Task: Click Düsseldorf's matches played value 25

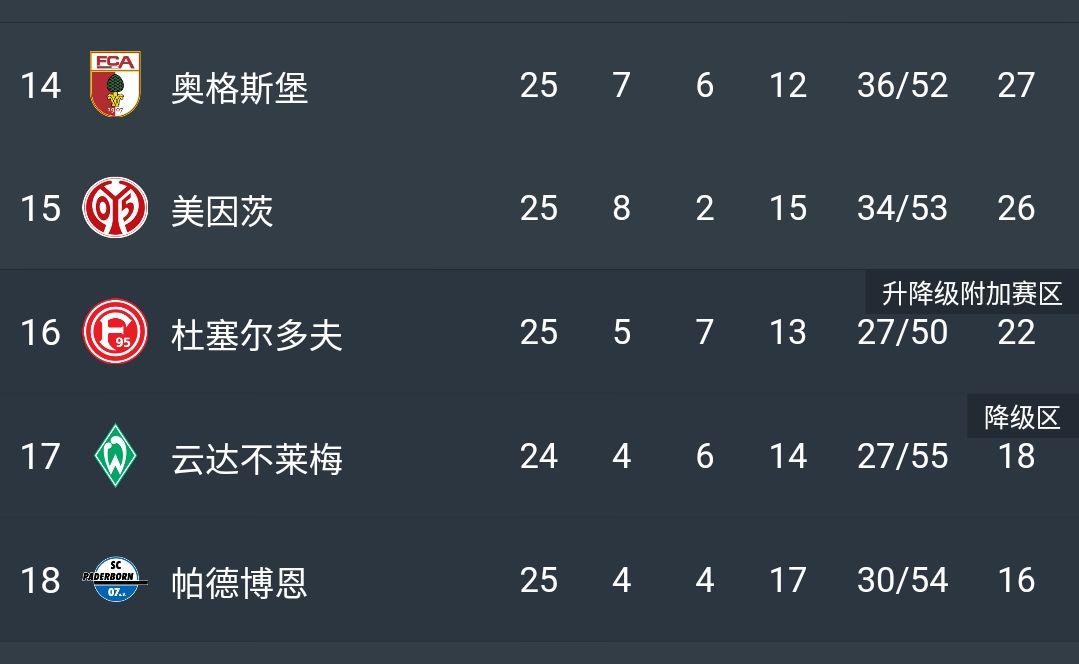Action: [x=539, y=333]
